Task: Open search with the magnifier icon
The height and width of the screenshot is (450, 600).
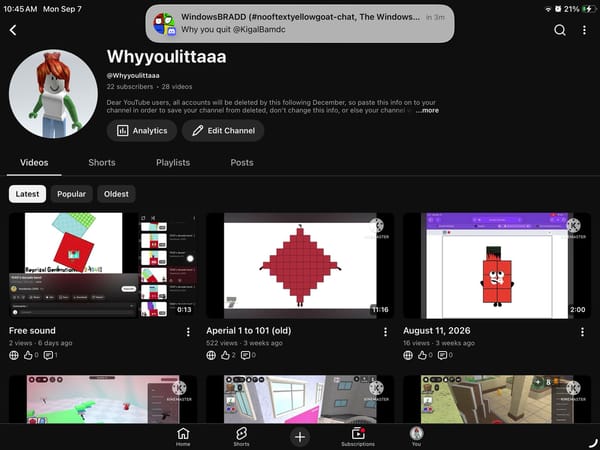Action: (559, 30)
